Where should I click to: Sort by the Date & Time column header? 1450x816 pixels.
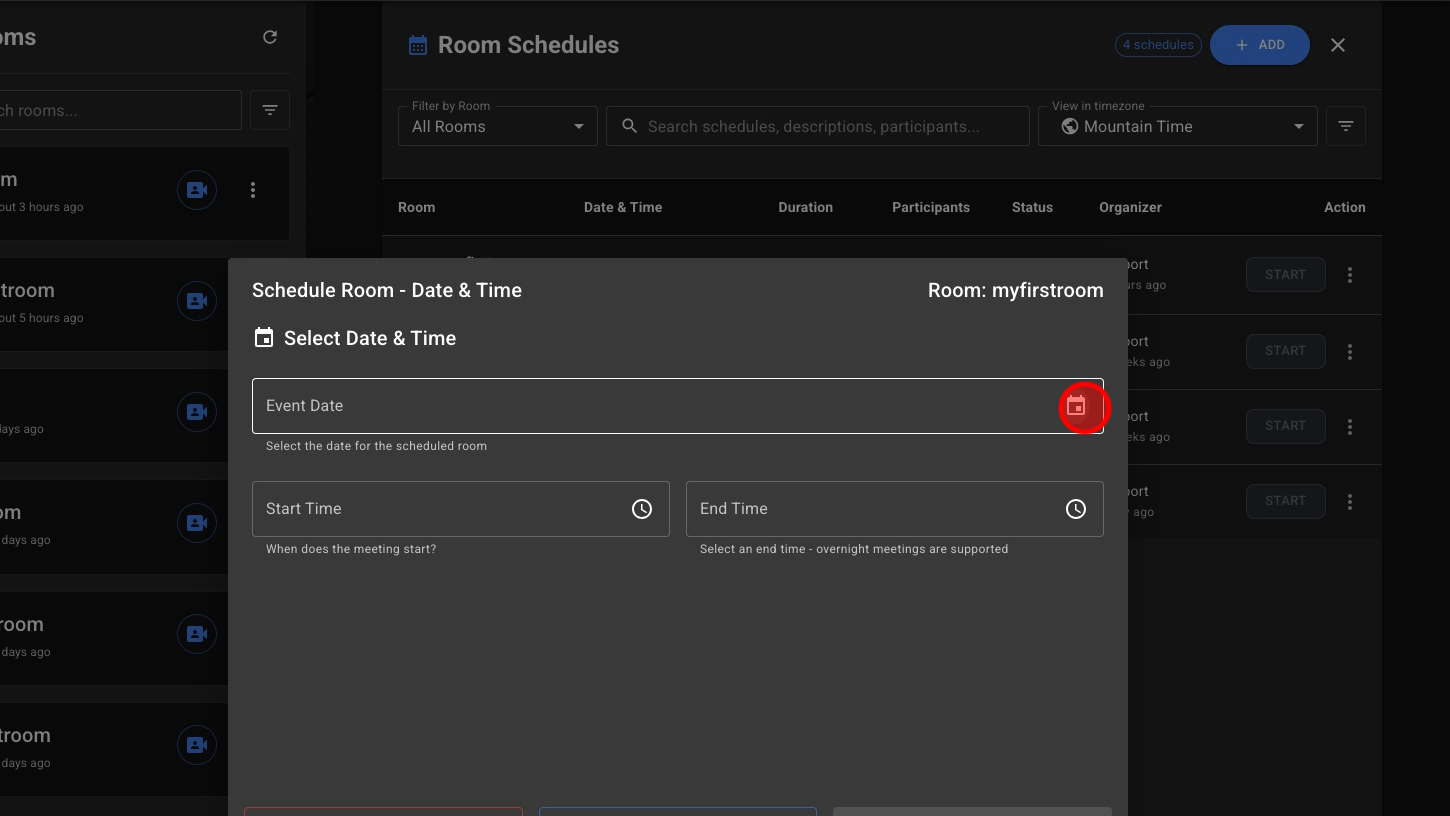[x=622, y=207]
